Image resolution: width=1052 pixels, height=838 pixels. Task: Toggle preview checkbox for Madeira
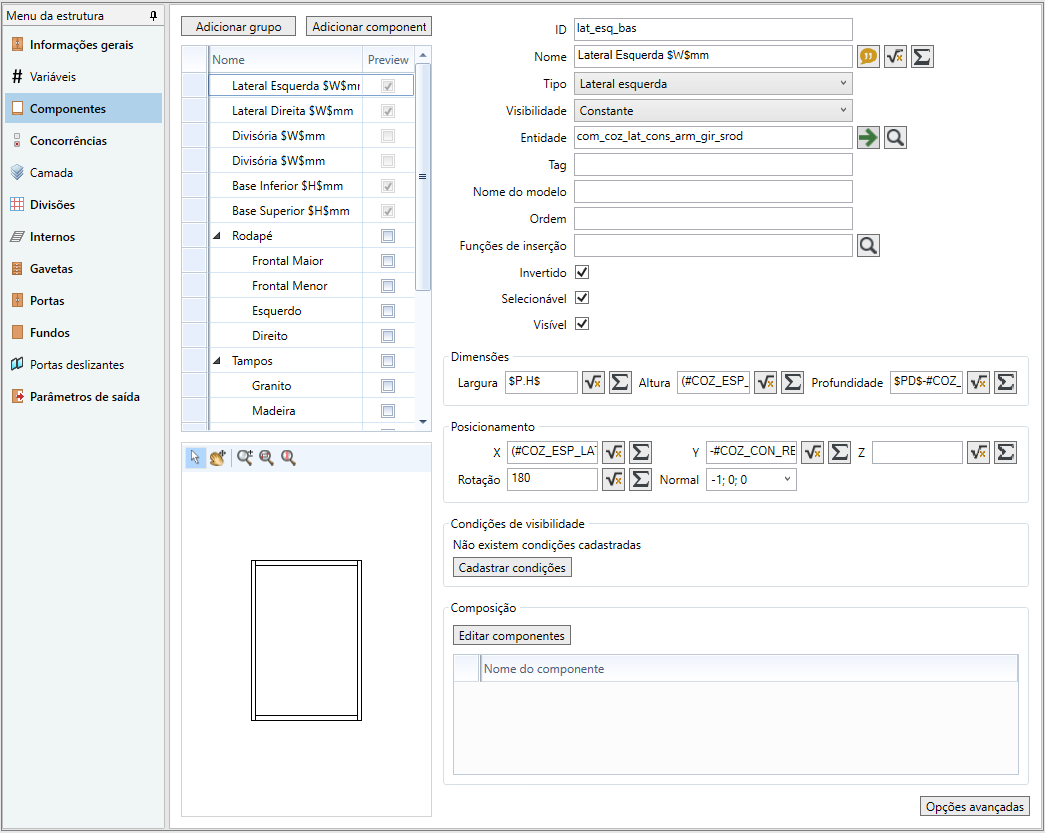[x=388, y=411]
